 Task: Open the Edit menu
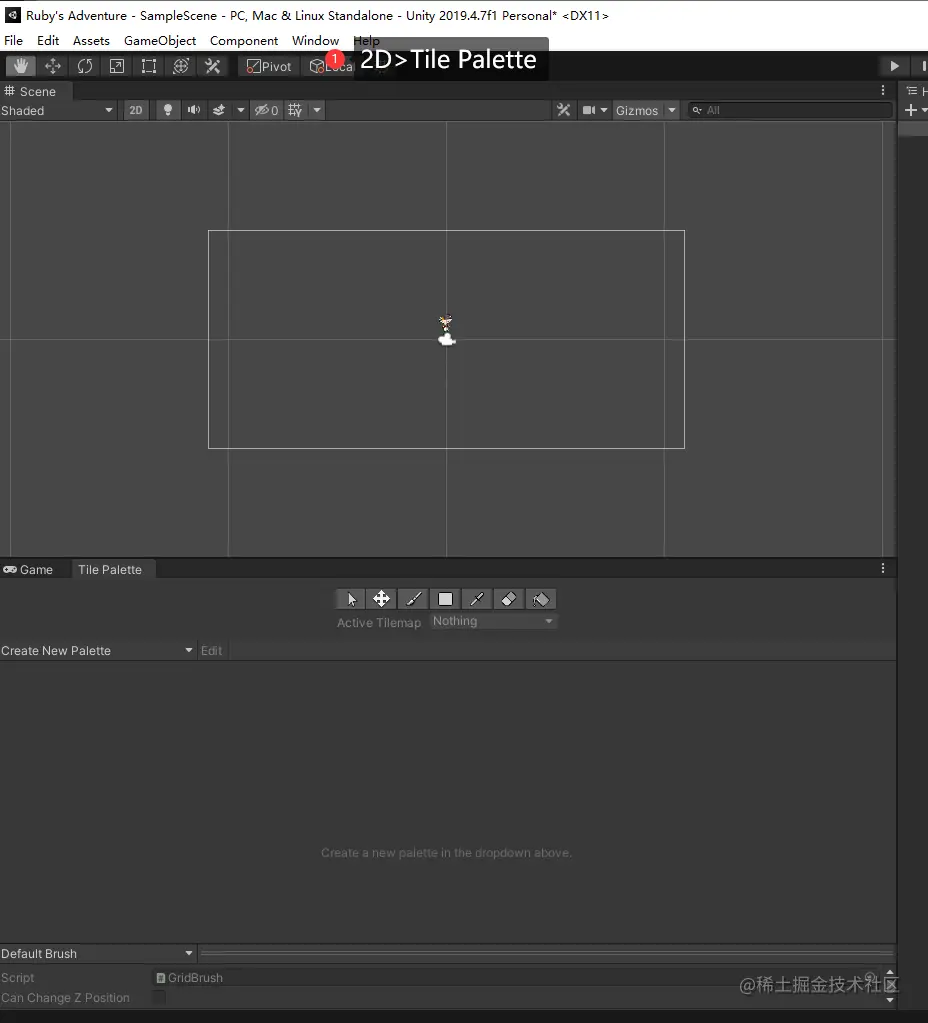(48, 40)
